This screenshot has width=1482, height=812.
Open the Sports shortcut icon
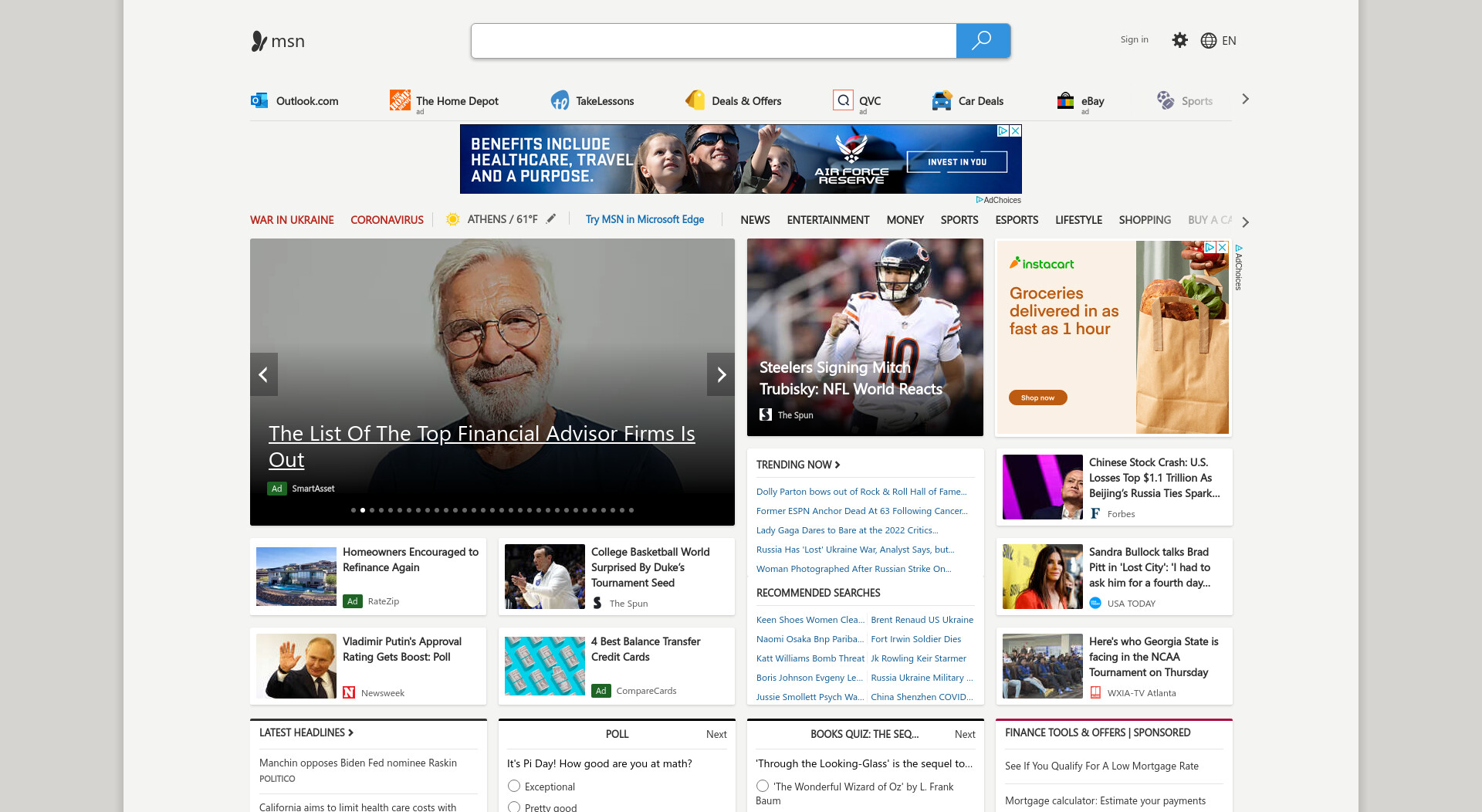[x=1166, y=100]
